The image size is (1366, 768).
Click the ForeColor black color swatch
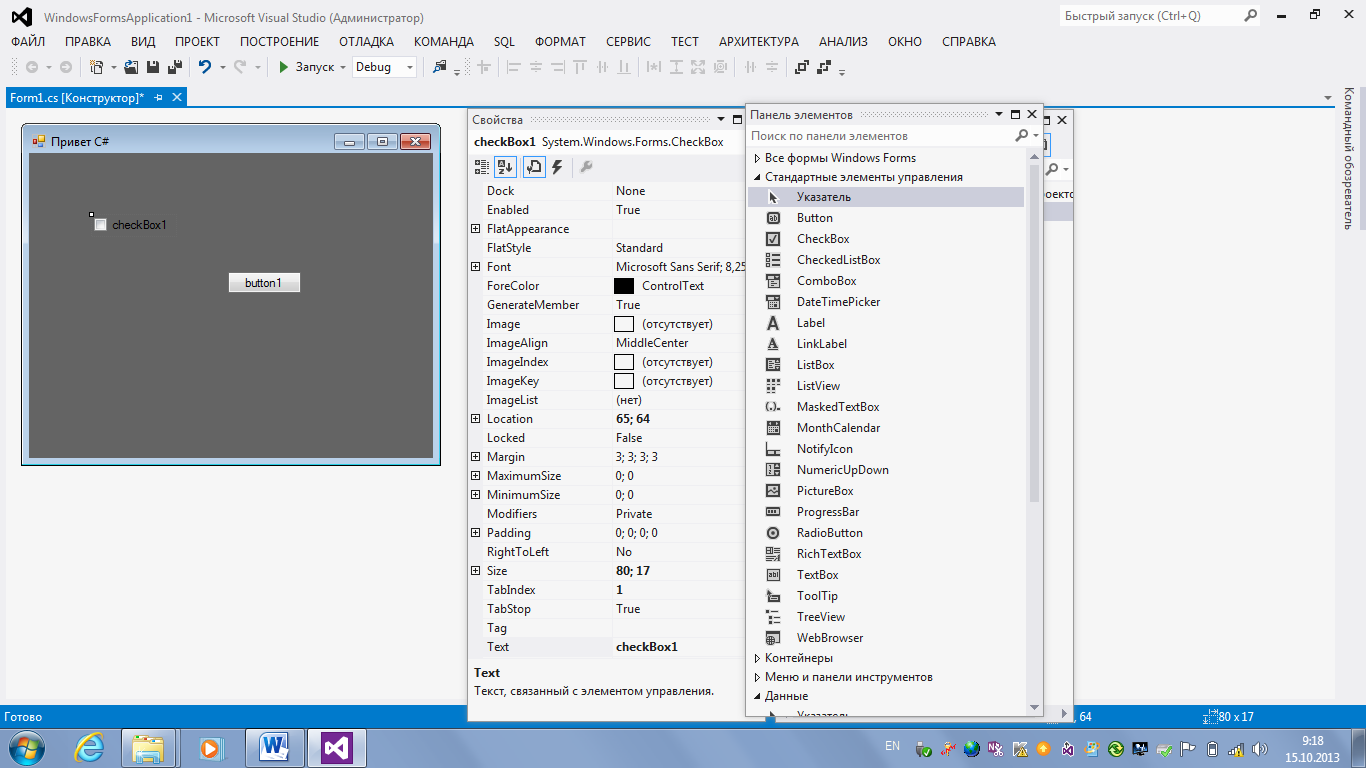click(624, 286)
